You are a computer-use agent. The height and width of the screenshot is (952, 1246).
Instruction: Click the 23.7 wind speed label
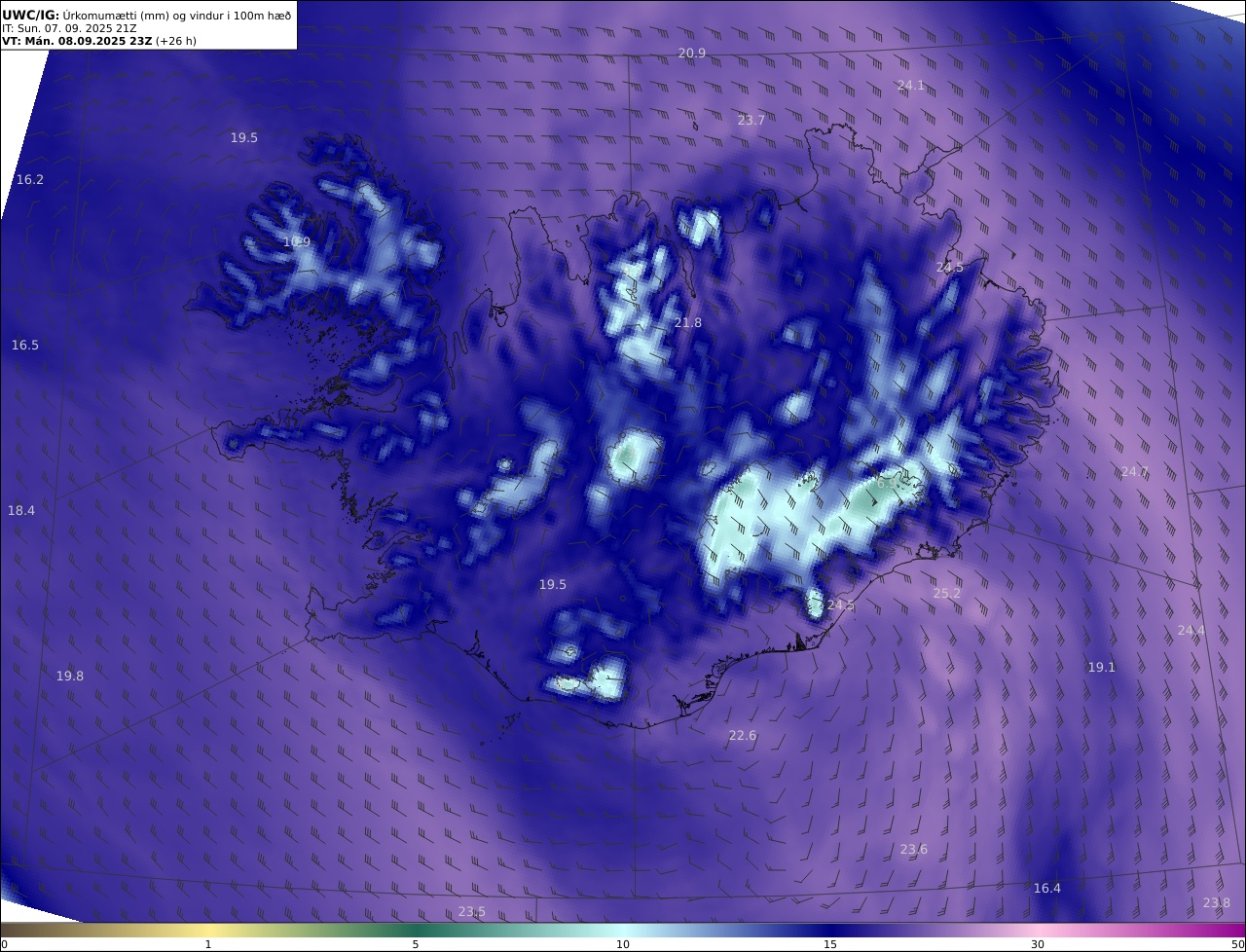point(751,120)
